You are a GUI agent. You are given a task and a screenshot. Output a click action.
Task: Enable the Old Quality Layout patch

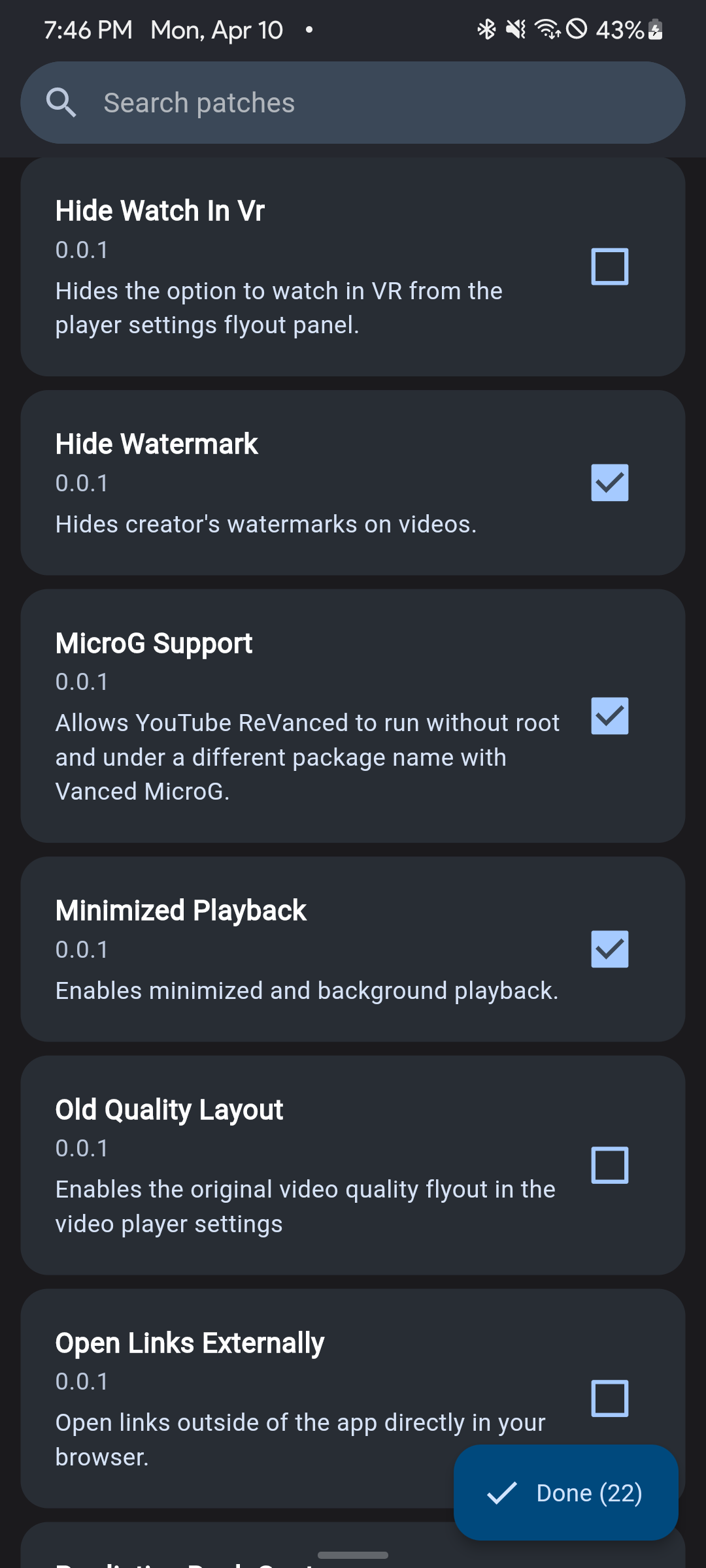(x=609, y=1164)
